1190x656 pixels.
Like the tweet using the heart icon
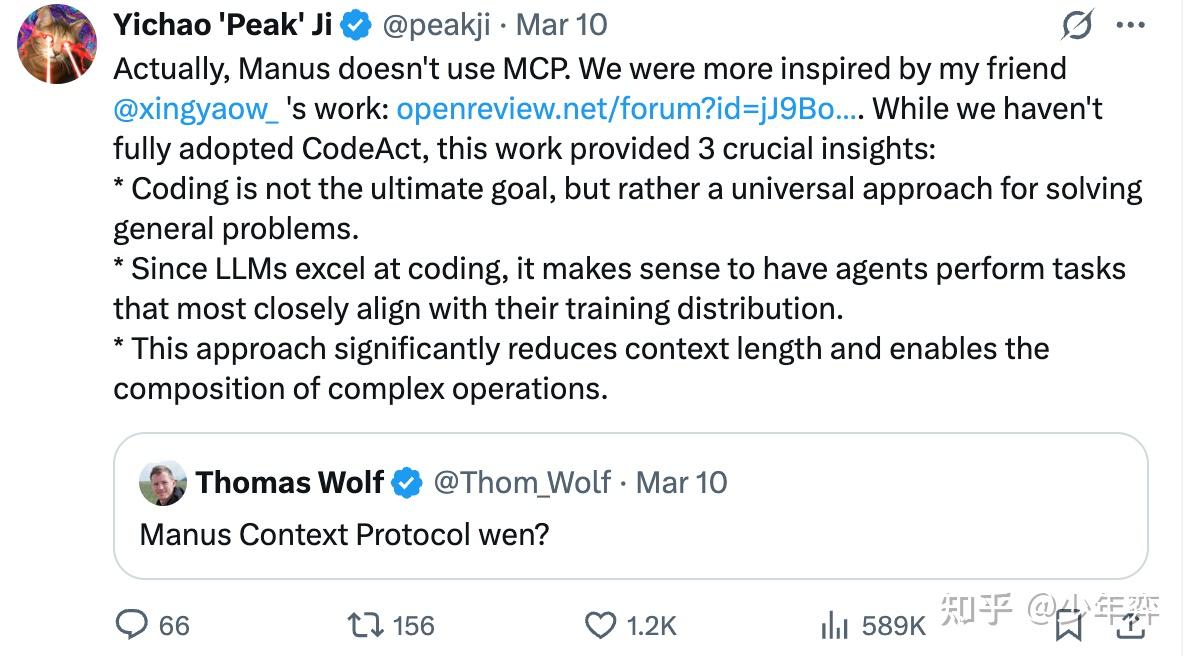tap(600, 626)
